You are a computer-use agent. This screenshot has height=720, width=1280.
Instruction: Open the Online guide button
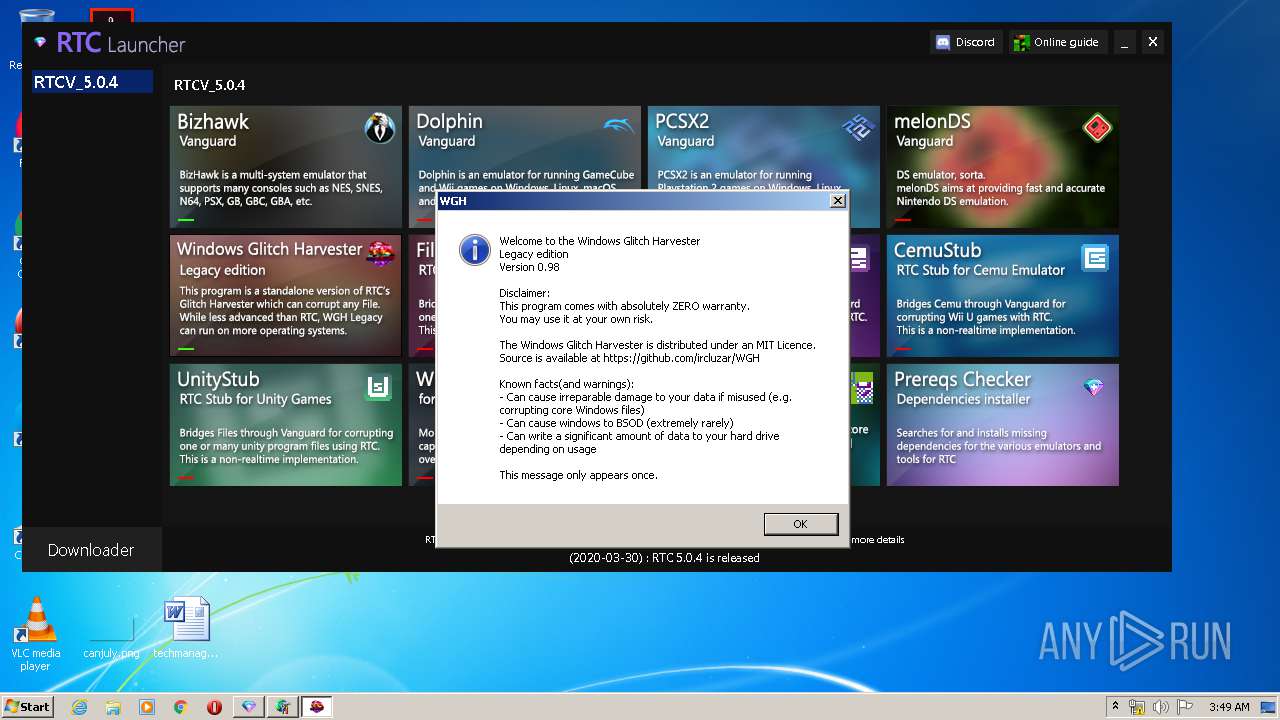(1056, 42)
